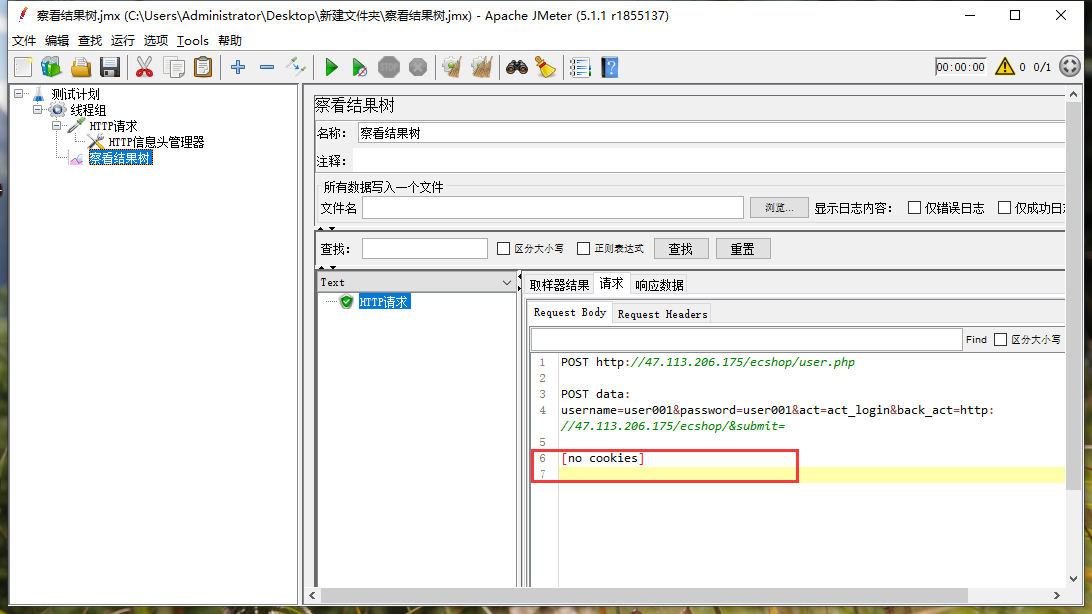This screenshot has width=1092, height=614.
Task: Enable the 仅成功日志 checkbox
Action: pyautogui.click(x=1004, y=207)
